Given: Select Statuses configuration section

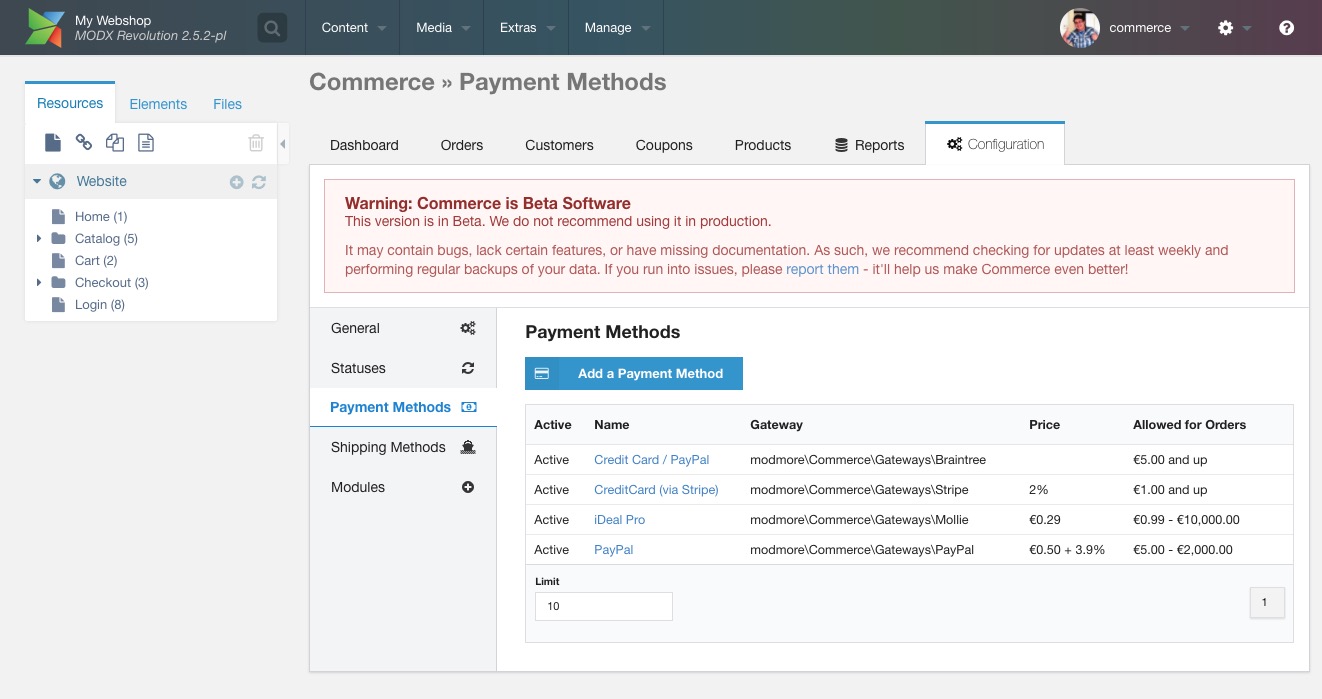Looking at the screenshot, I should point(403,368).
